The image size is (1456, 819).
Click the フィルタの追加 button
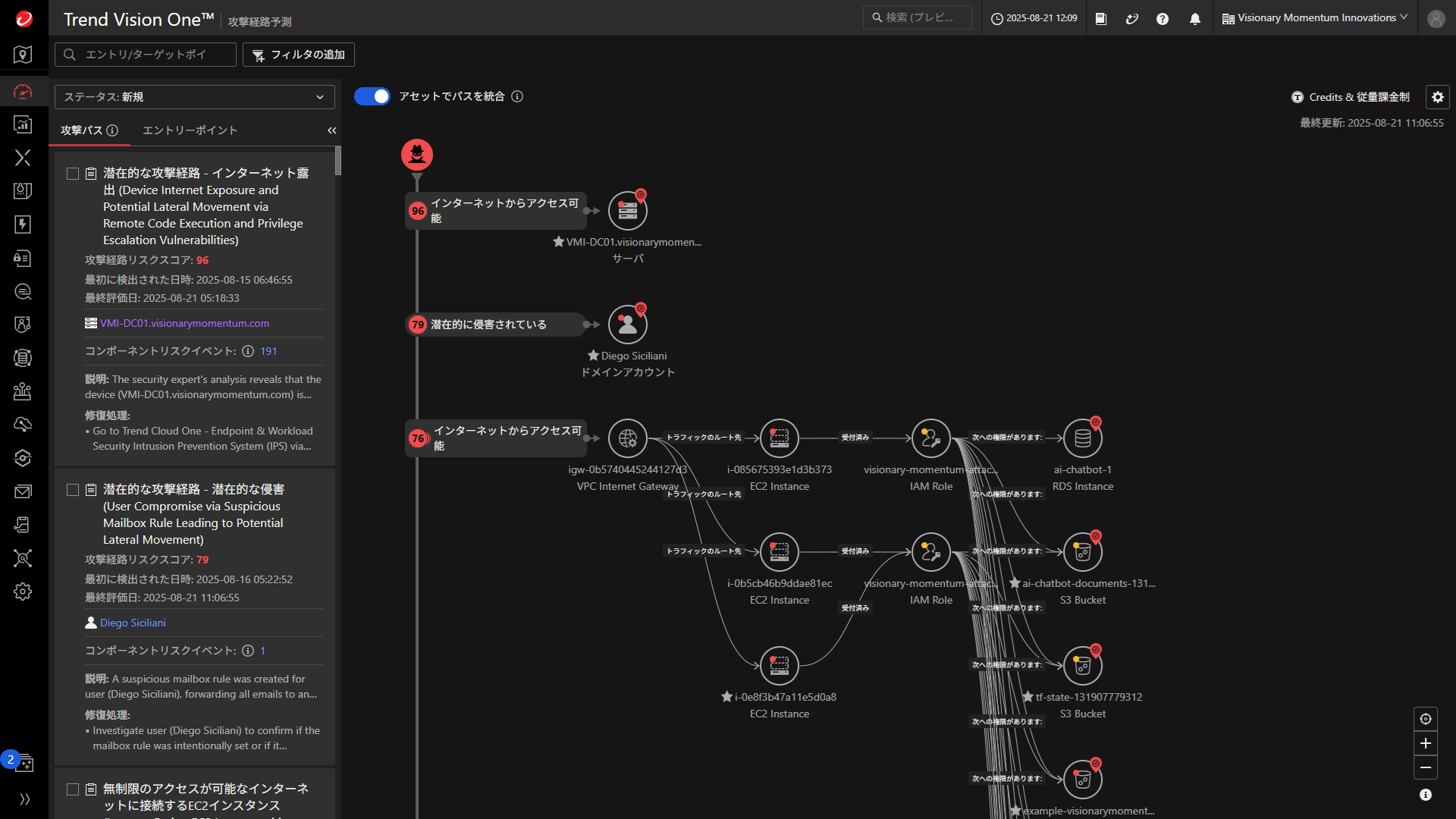point(299,55)
